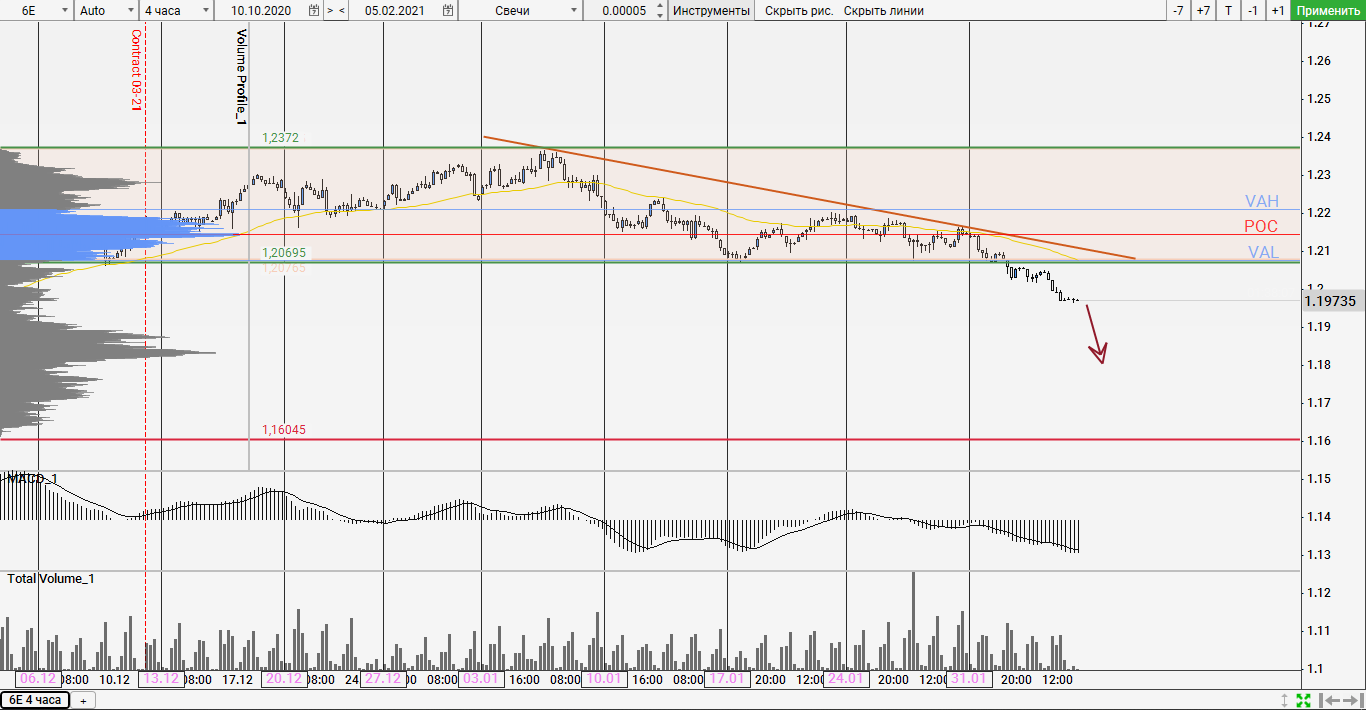Toggle drawings off with 'Скрыть рис.'
This screenshot has width=1366, height=710.
coord(799,11)
